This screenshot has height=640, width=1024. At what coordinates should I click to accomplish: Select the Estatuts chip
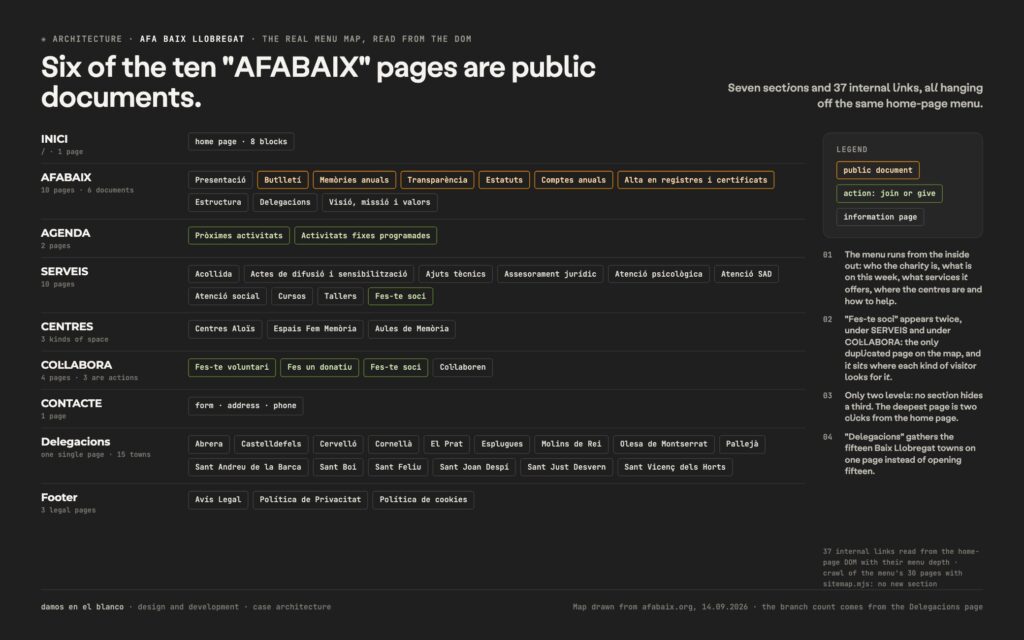[504, 180]
